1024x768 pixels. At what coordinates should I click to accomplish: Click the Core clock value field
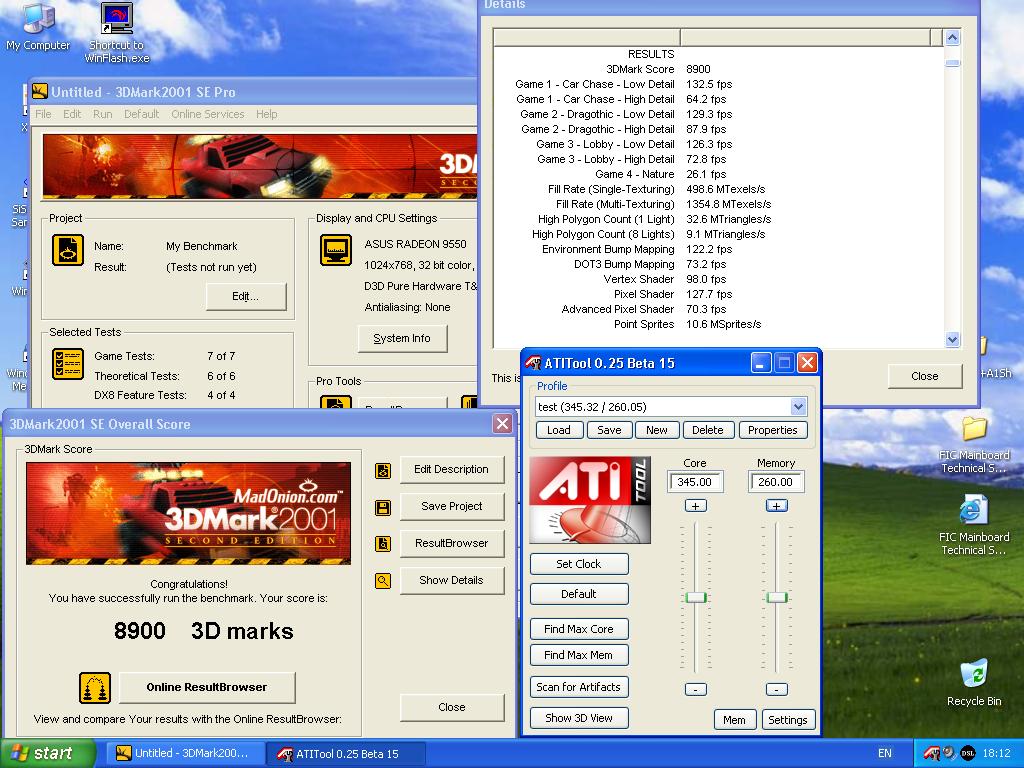pyautogui.click(x=695, y=482)
